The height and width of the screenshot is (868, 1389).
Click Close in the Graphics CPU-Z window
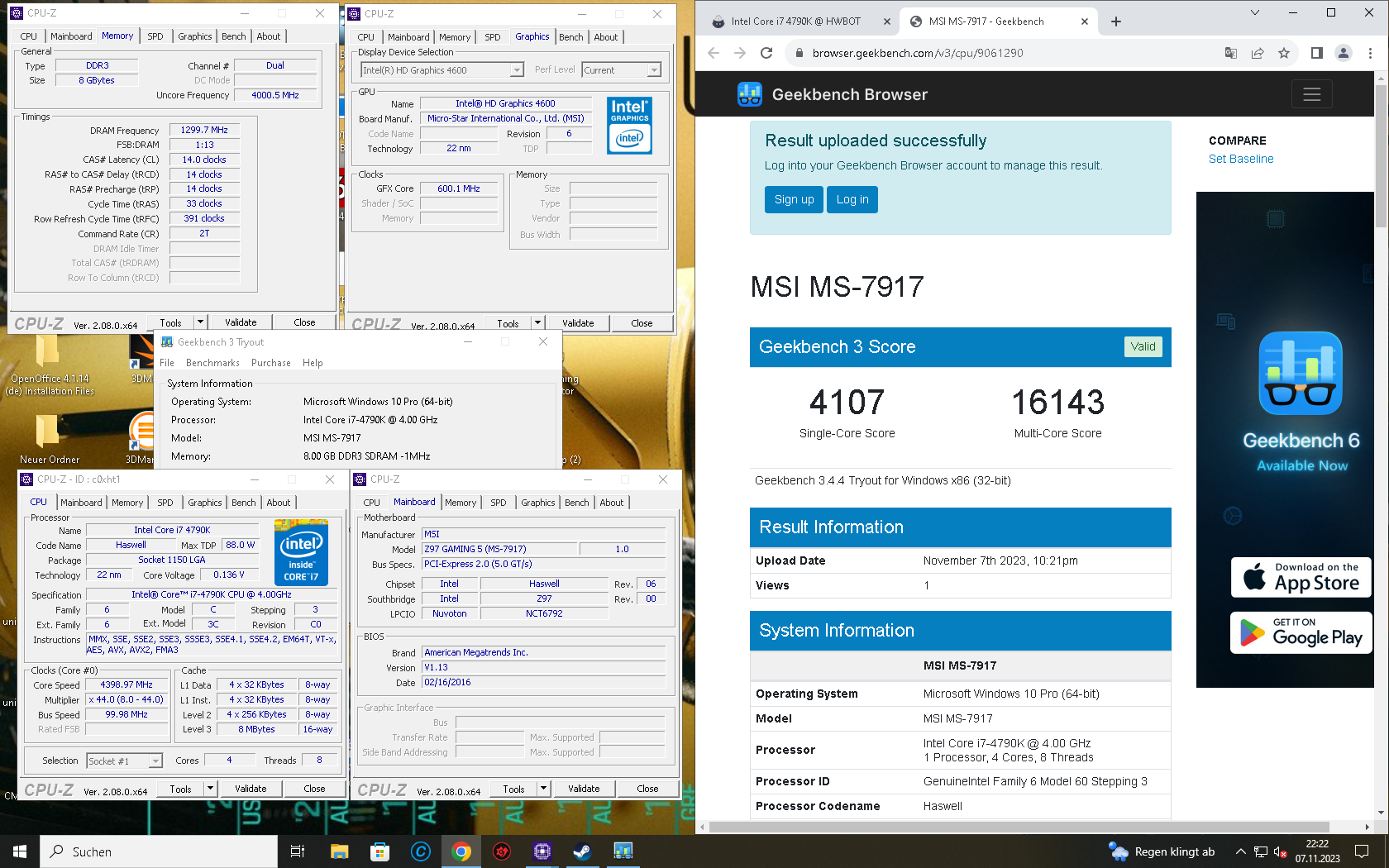(x=642, y=323)
